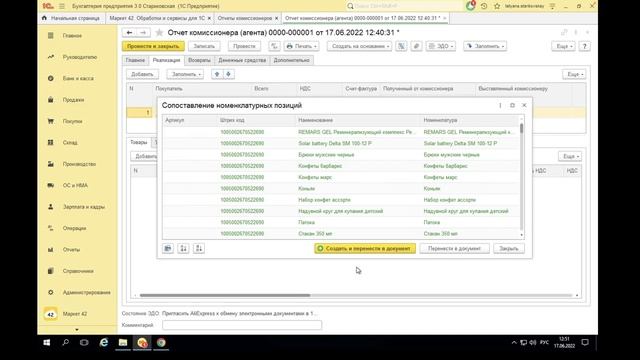Open notifications bell in top bar
The width and height of the screenshot is (640, 360).
point(470,6)
